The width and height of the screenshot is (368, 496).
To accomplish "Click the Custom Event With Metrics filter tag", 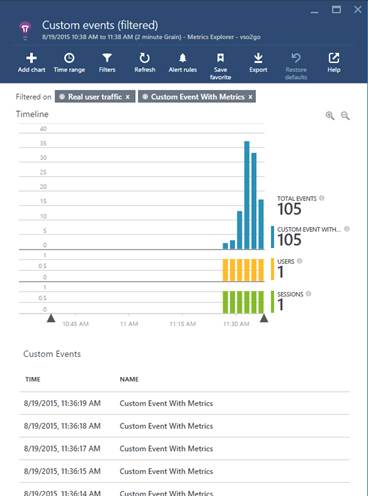I will coord(197,97).
